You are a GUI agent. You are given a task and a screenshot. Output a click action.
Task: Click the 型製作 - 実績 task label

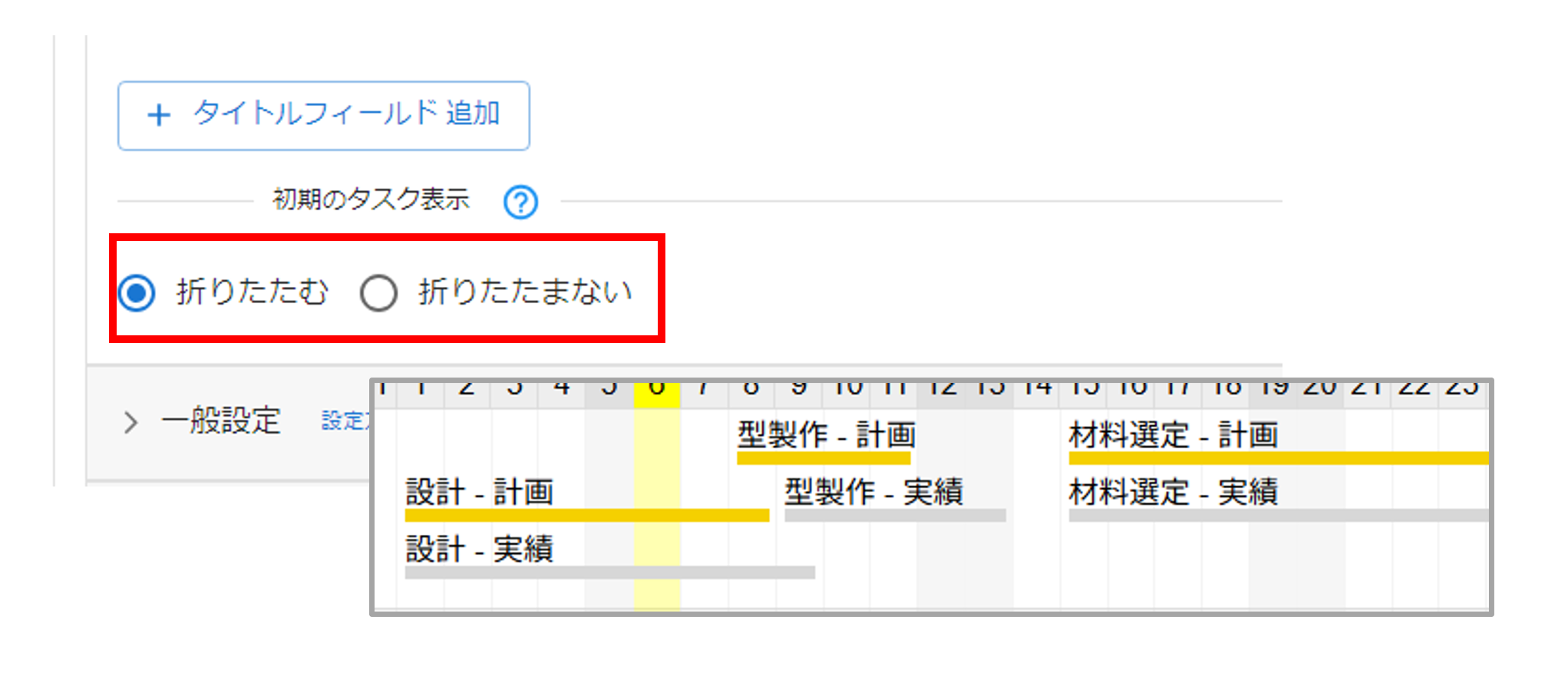point(873,492)
